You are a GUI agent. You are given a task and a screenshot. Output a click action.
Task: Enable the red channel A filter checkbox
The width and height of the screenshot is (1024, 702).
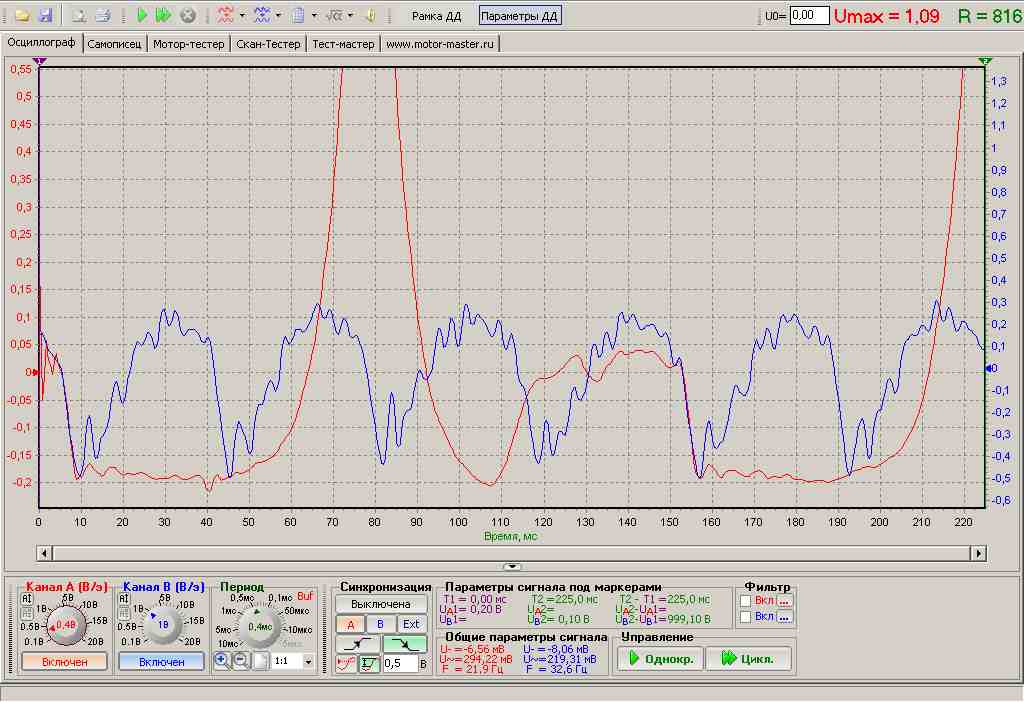point(747,601)
